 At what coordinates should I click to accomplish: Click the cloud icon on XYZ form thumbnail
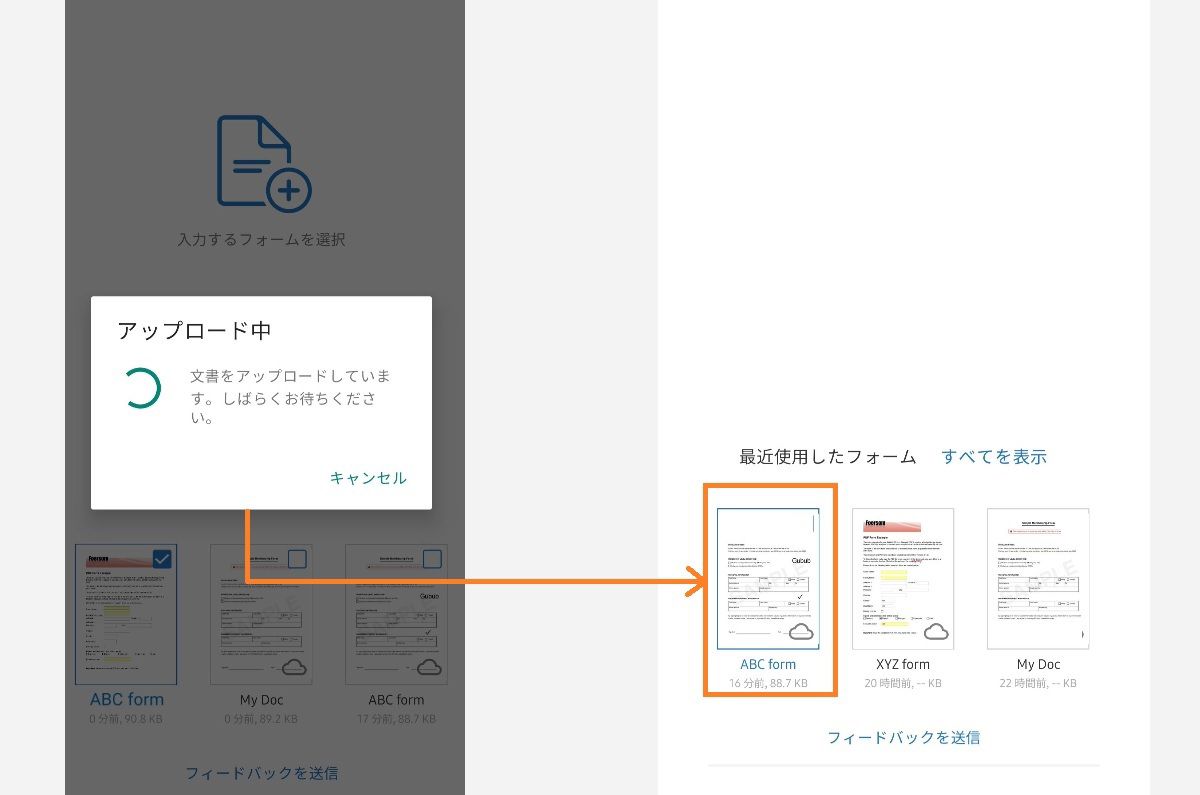click(936, 632)
